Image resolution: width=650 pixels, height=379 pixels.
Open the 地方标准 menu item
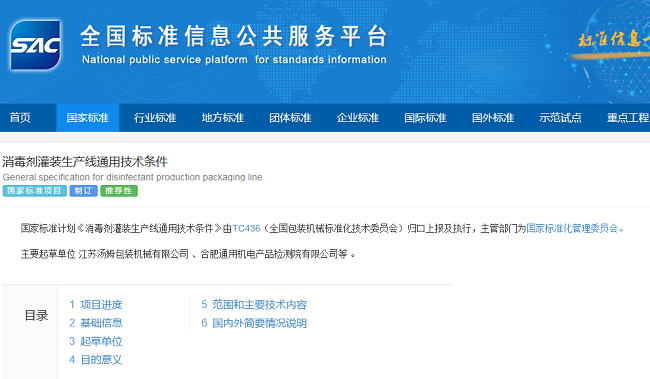223,118
